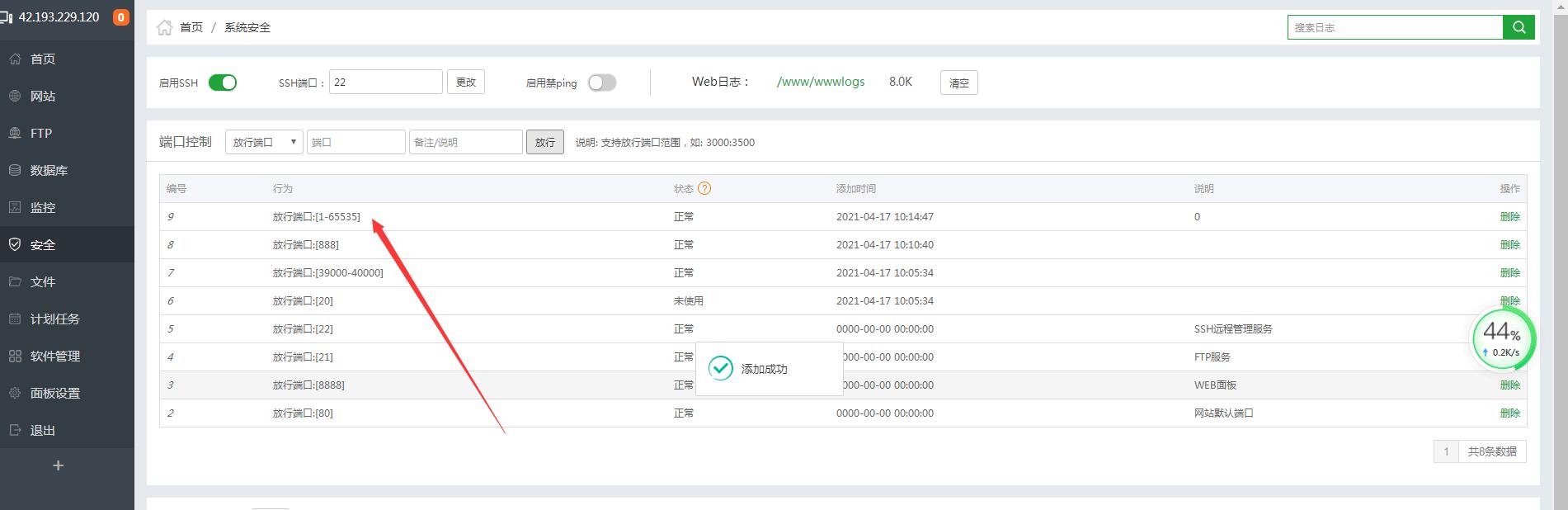The height and width of the screenshot is (510, 1568).
Task: Click the 44% speed floating indicator
Action: point(1503,338)
